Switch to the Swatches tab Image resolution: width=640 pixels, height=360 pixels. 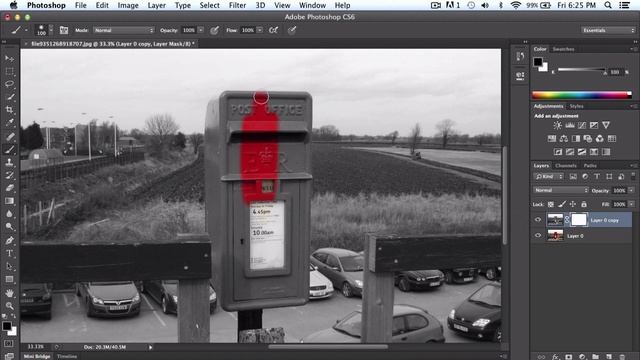pos(563,49)
